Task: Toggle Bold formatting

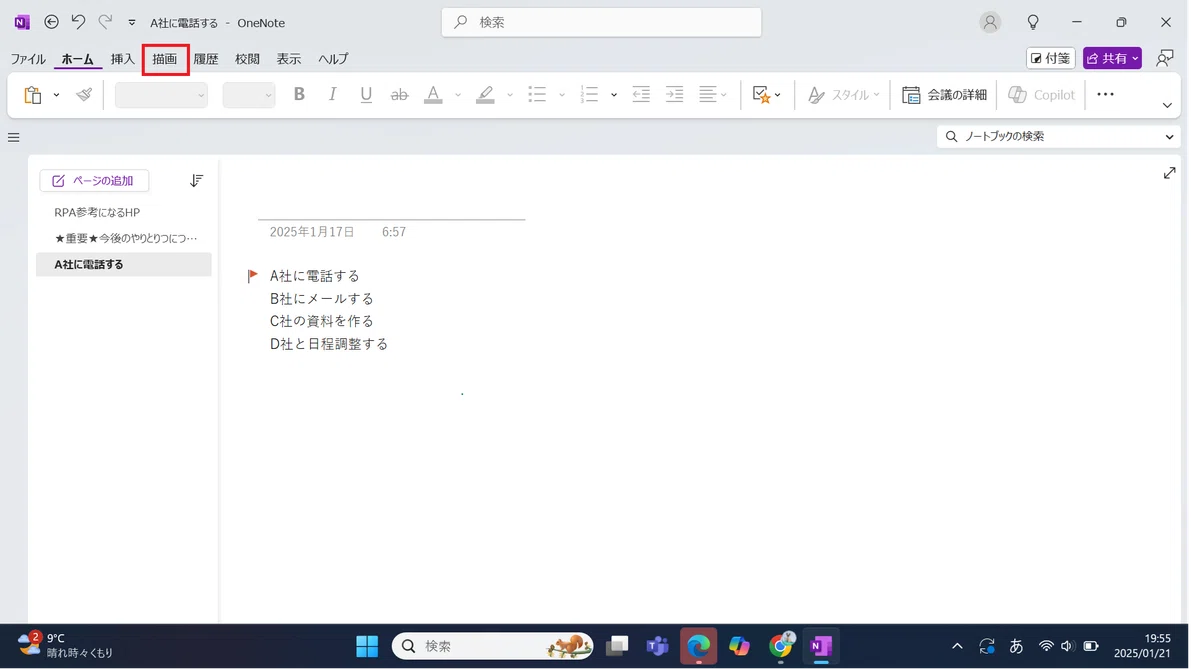Action: 299,95
